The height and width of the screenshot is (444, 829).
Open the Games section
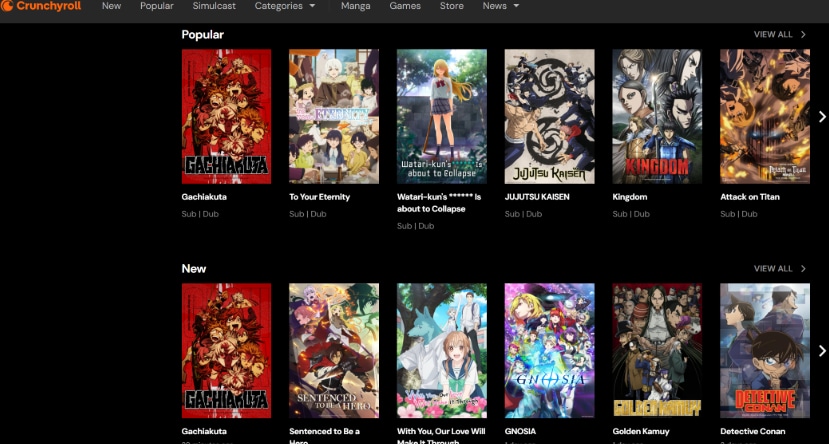click(405, 6)
